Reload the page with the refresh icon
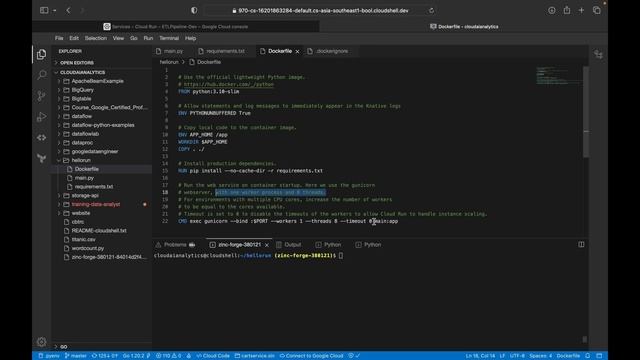Viewport: 640px width, 360px height. pyautogui.click(x=431, y=11)
